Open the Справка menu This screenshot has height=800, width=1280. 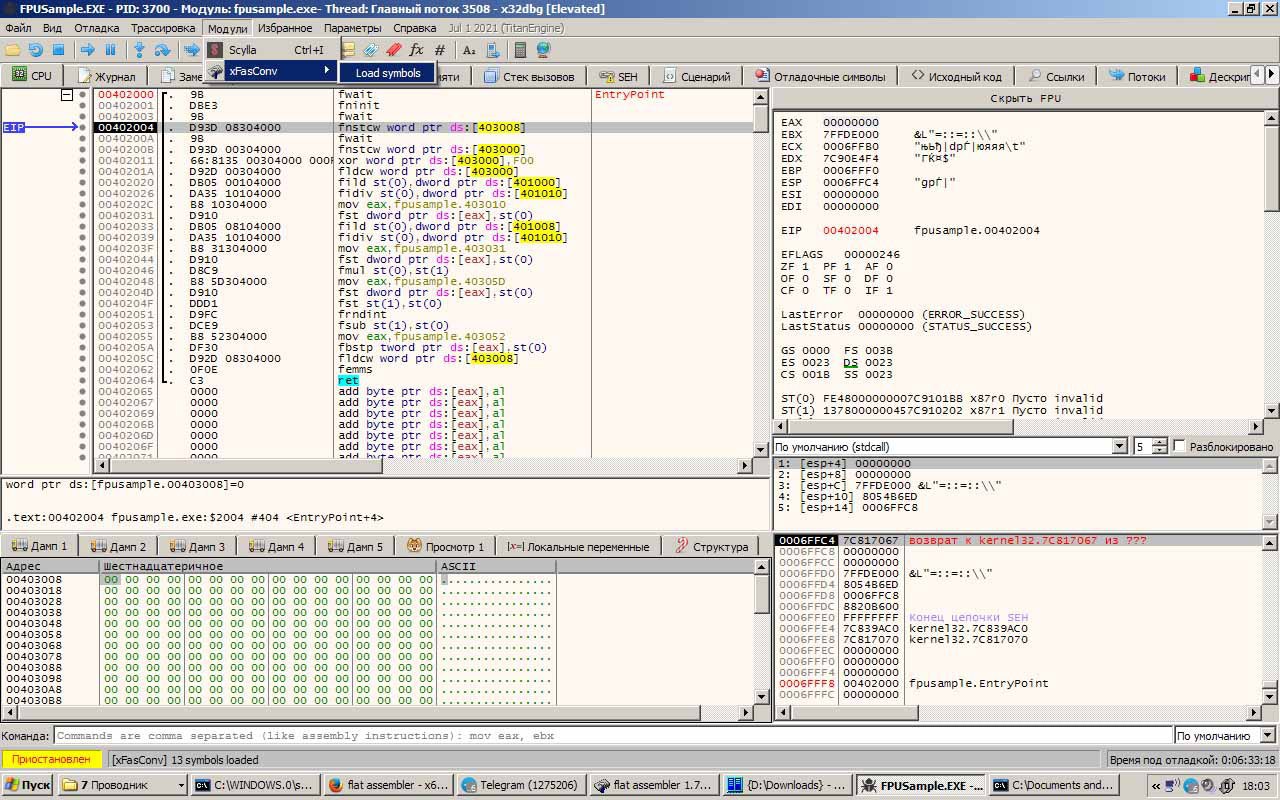pyautogui.click(x=414, y=28)
